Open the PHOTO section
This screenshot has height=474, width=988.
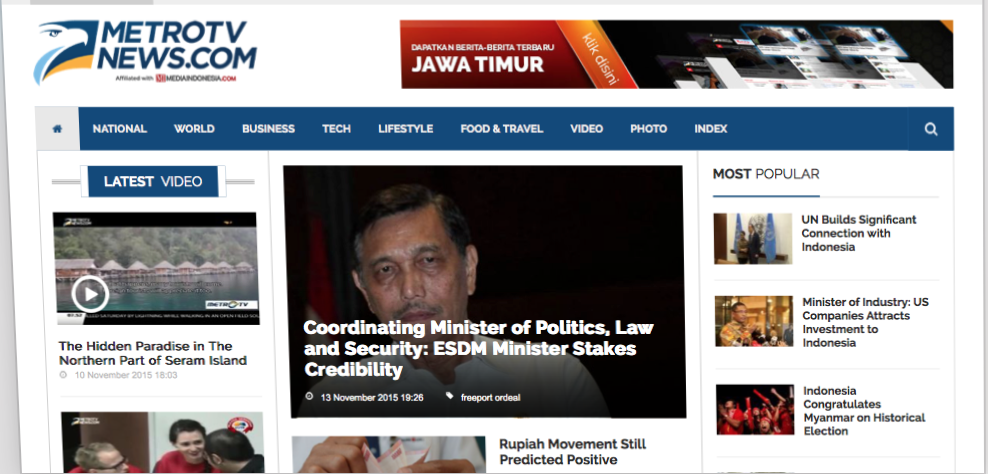[x=648, y=129]
